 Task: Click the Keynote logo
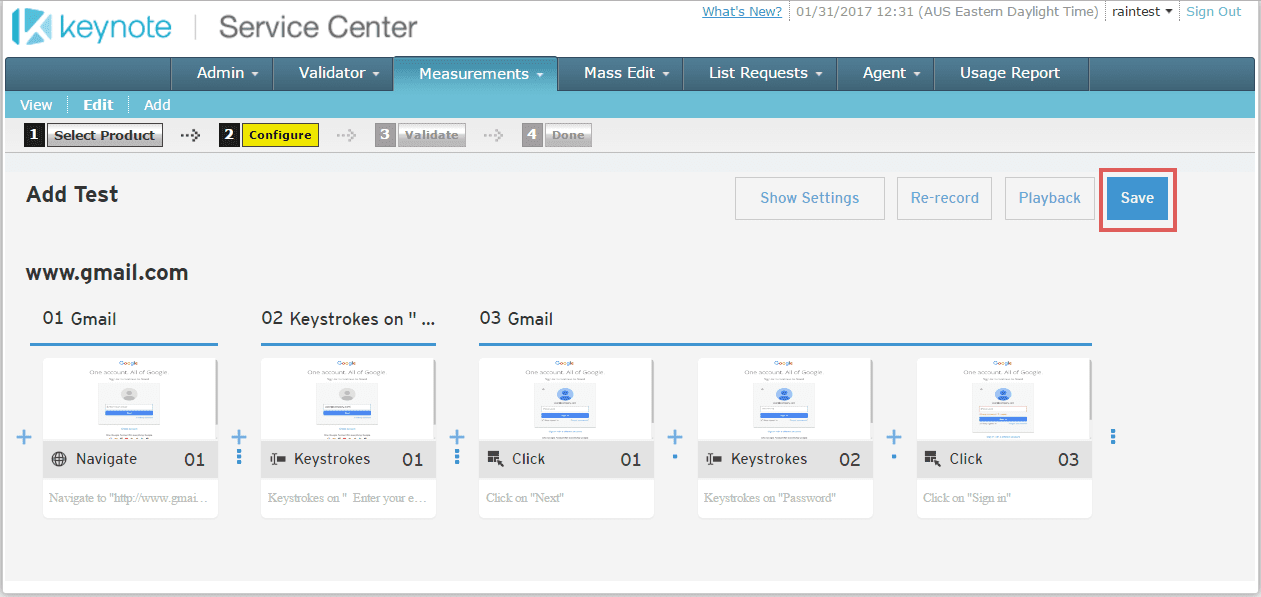(x=91, y=27)
